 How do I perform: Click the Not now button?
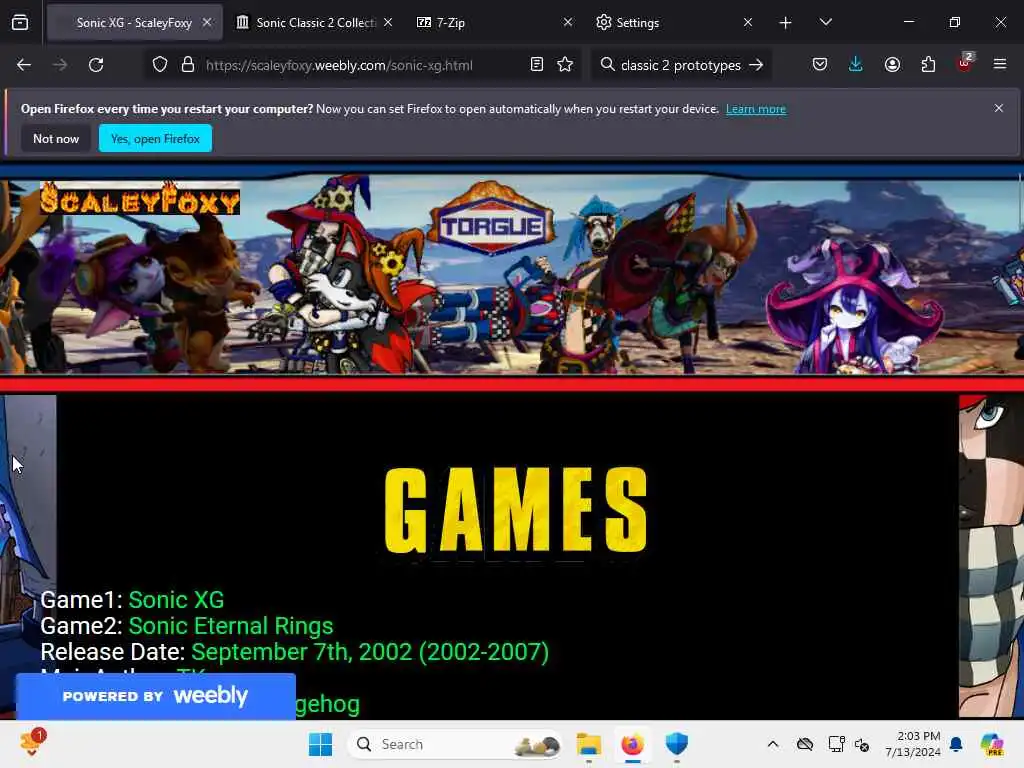coord(56,138)
